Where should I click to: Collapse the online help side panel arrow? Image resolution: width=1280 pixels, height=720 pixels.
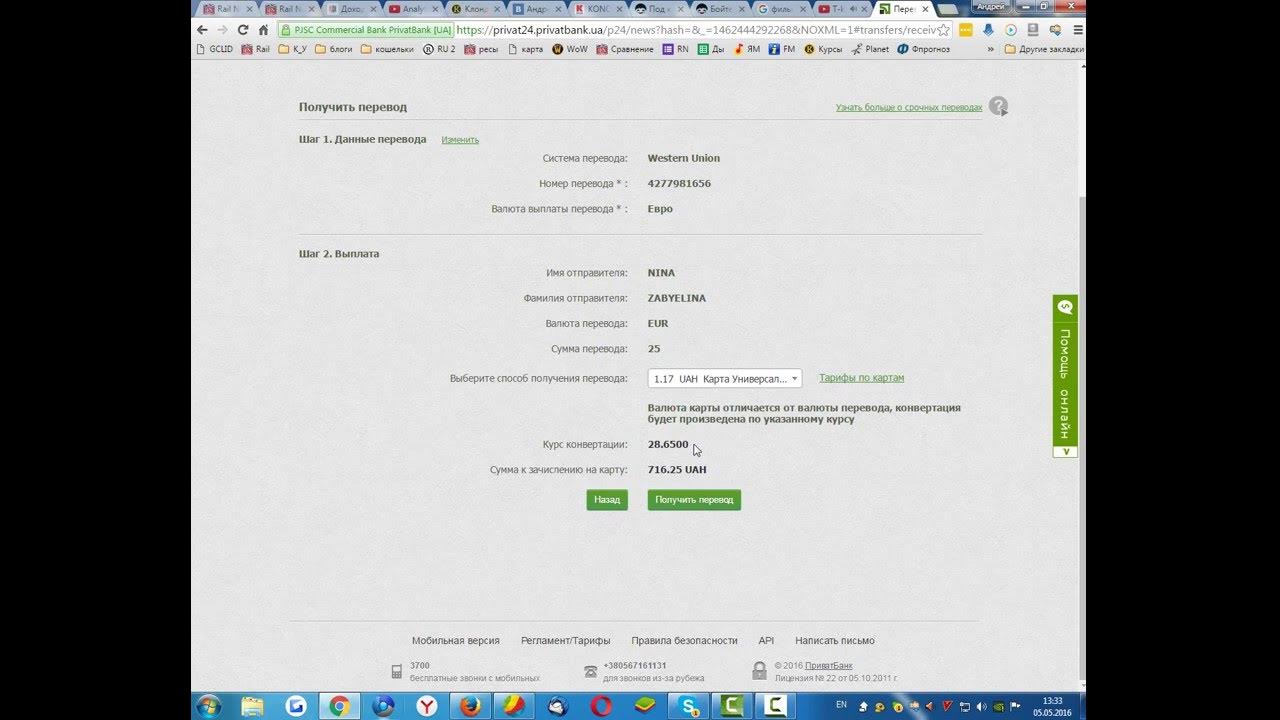[1065, 452]
